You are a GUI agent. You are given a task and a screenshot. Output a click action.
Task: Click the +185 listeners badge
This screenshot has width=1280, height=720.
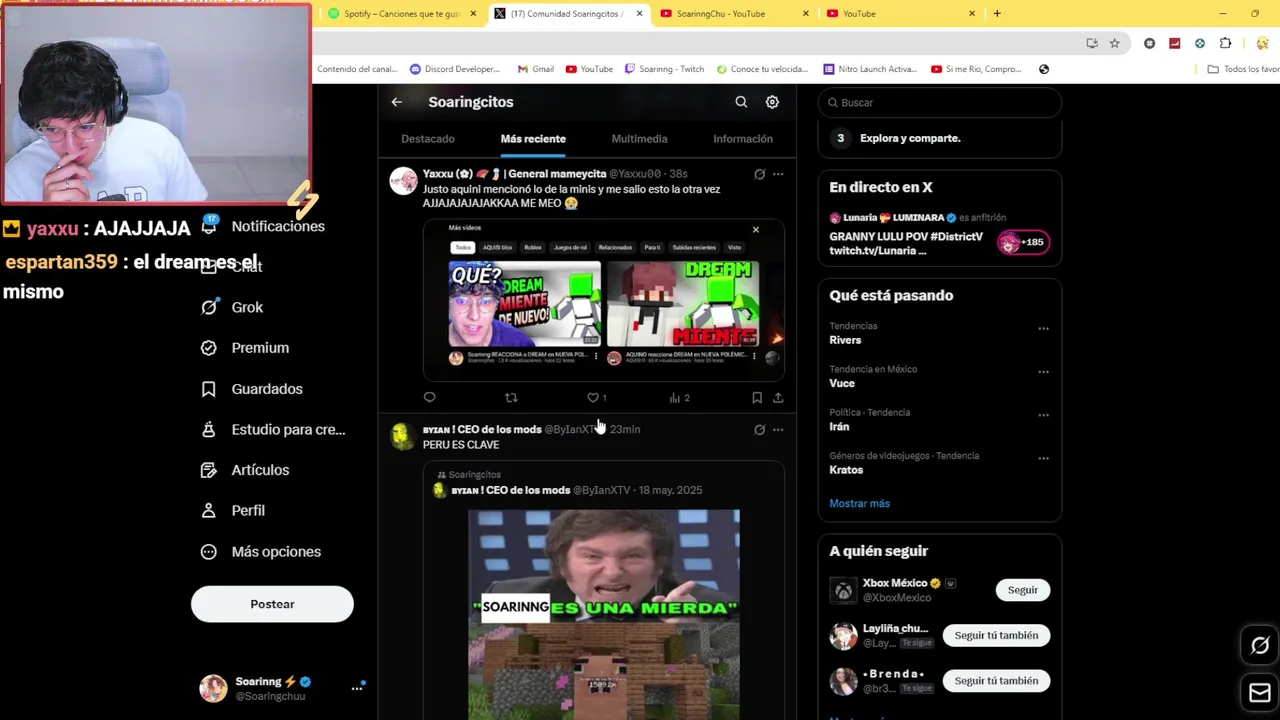[x=1023, y=242]
